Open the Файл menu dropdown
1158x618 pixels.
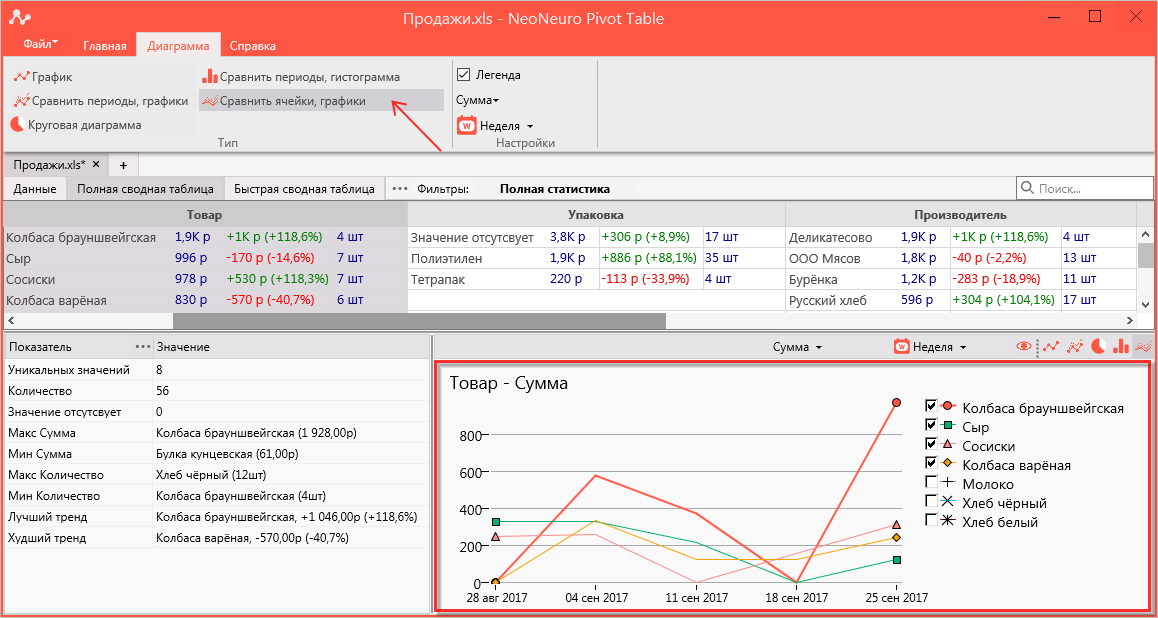41,44
